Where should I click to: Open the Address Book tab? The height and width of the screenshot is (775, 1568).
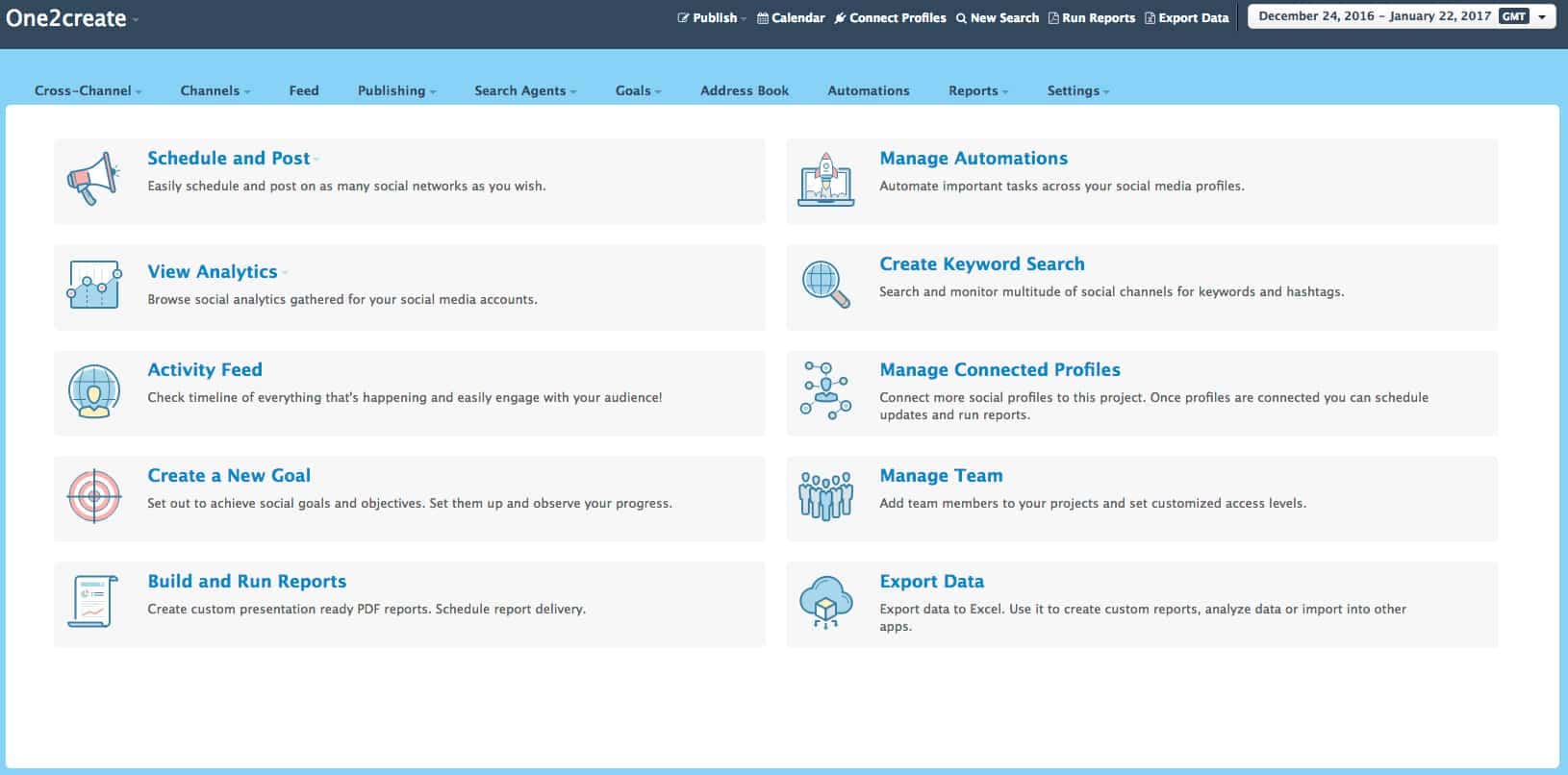click(745, 90)
